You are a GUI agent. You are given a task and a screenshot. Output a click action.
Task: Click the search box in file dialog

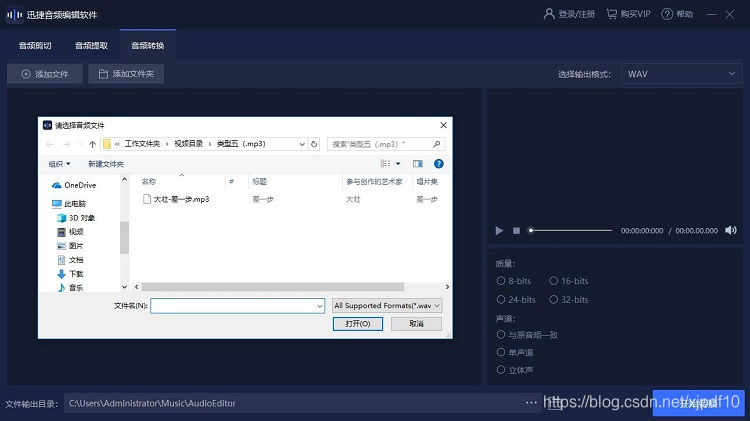pyautogui.click(x=386, y=144)
